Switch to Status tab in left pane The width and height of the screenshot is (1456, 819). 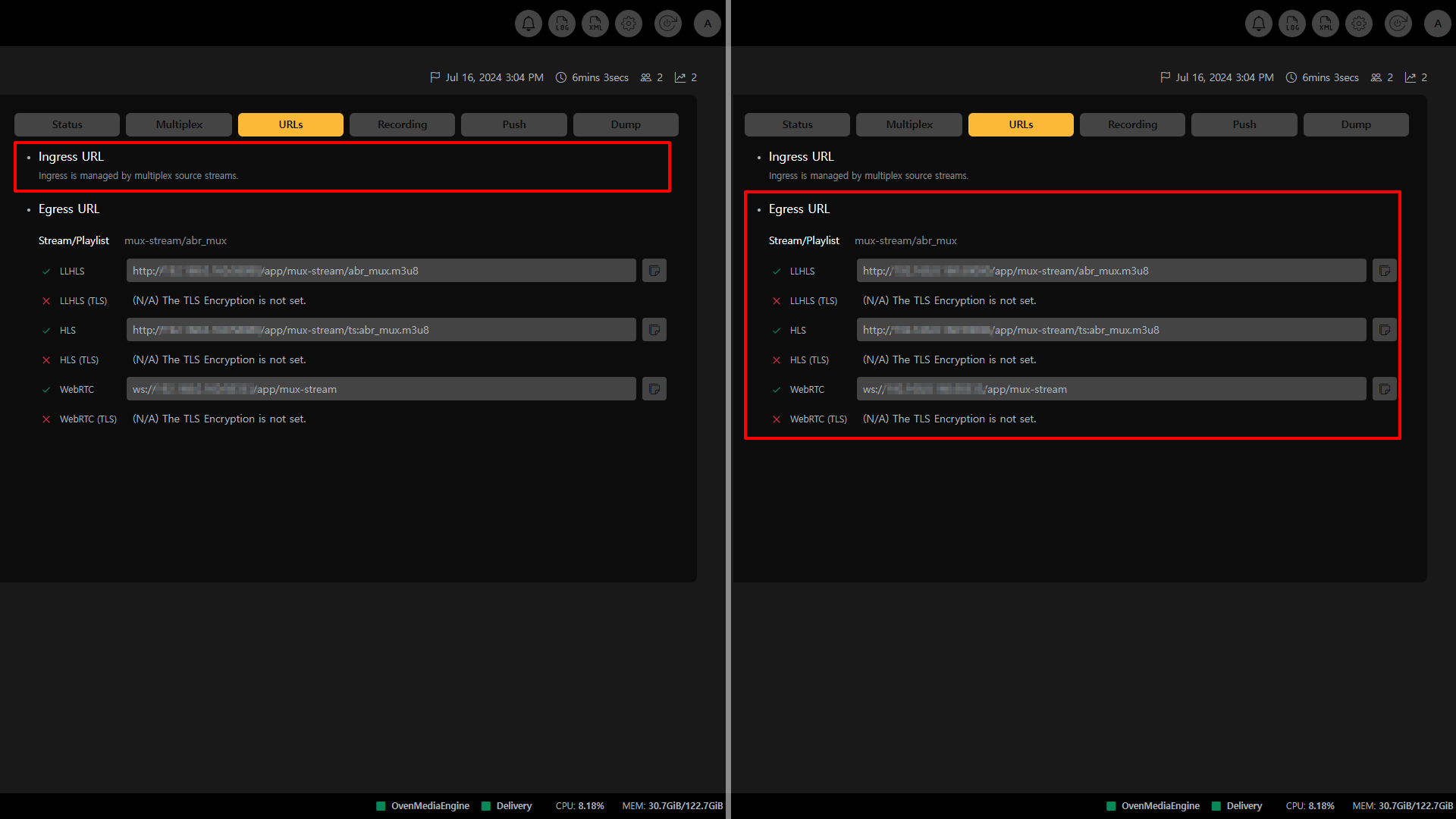[67, 124]
